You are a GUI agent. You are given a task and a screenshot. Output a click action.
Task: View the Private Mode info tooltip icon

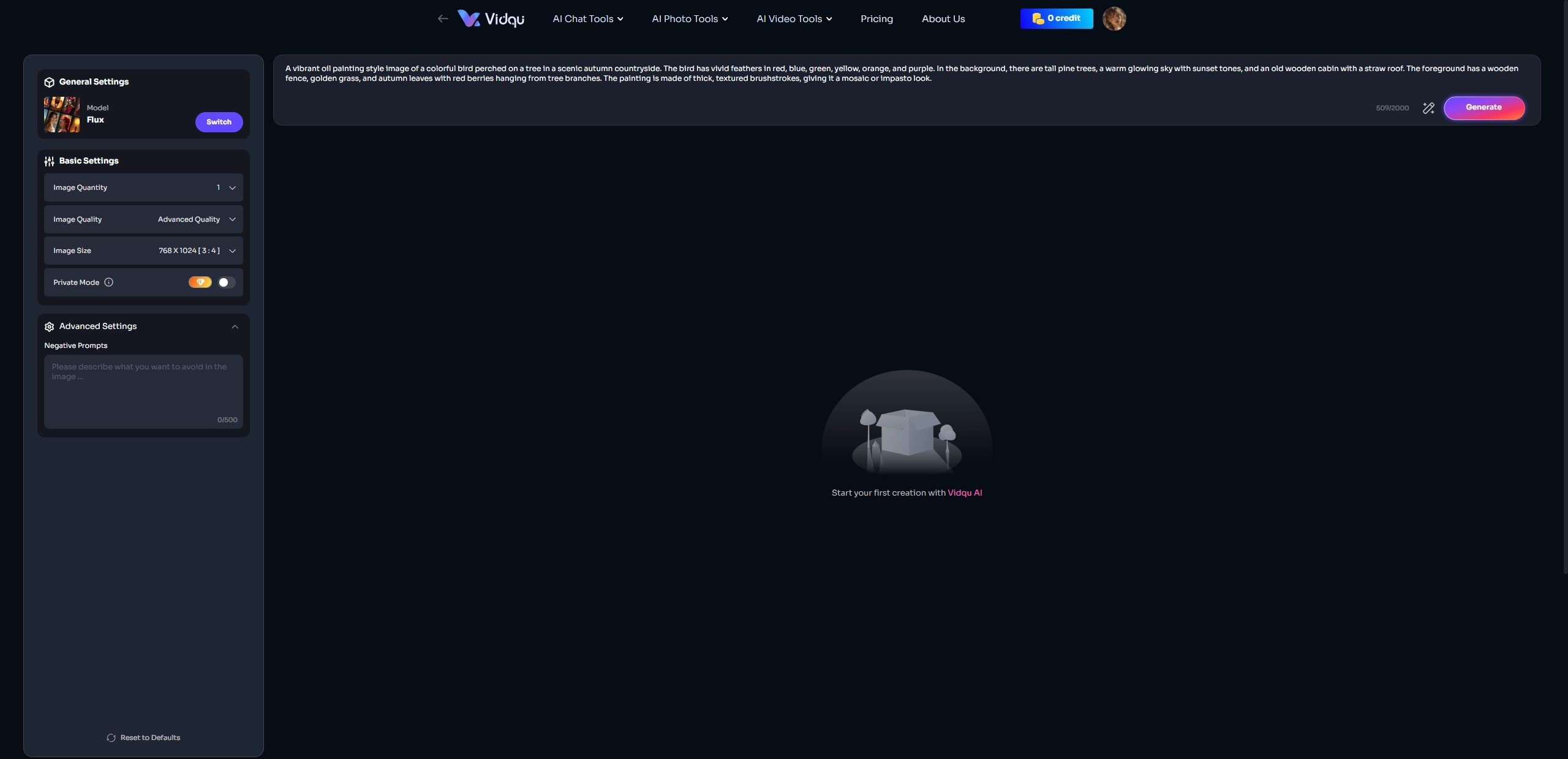tap(108, 282)
